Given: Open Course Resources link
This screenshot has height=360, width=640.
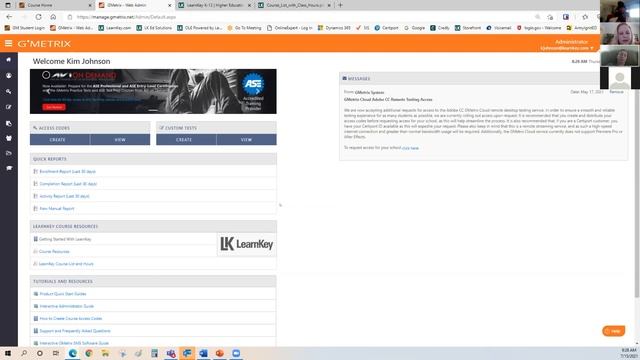Looking at the screenshot, I should [54, 251].
